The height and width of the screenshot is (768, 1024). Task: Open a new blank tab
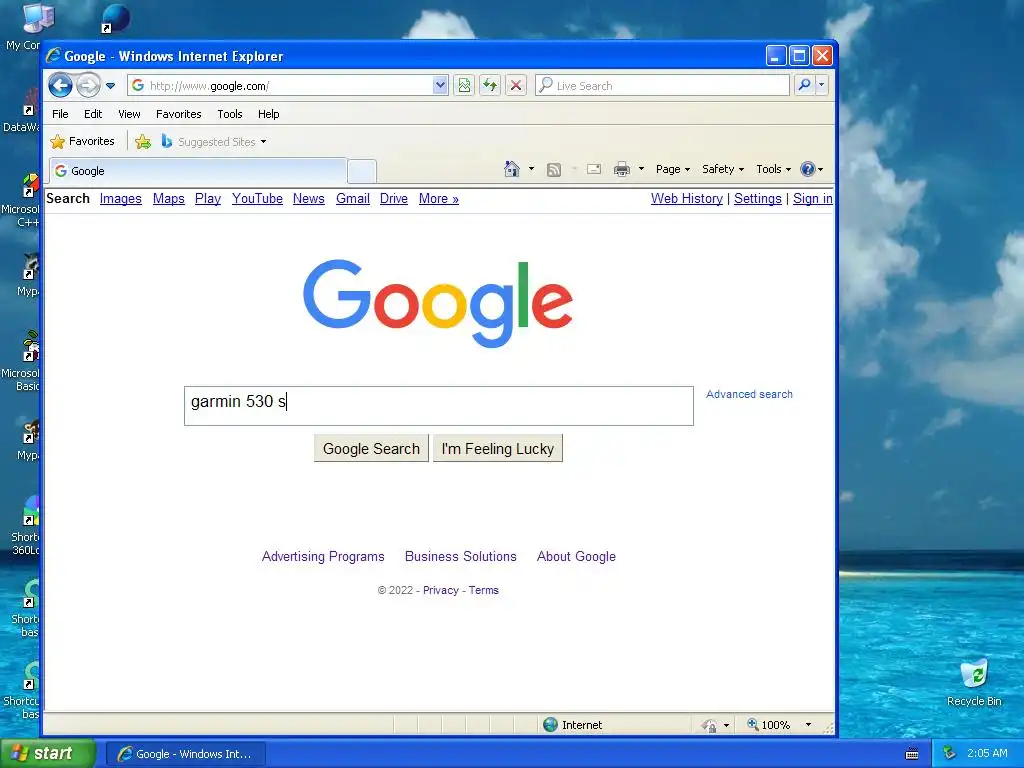point(362,172)
